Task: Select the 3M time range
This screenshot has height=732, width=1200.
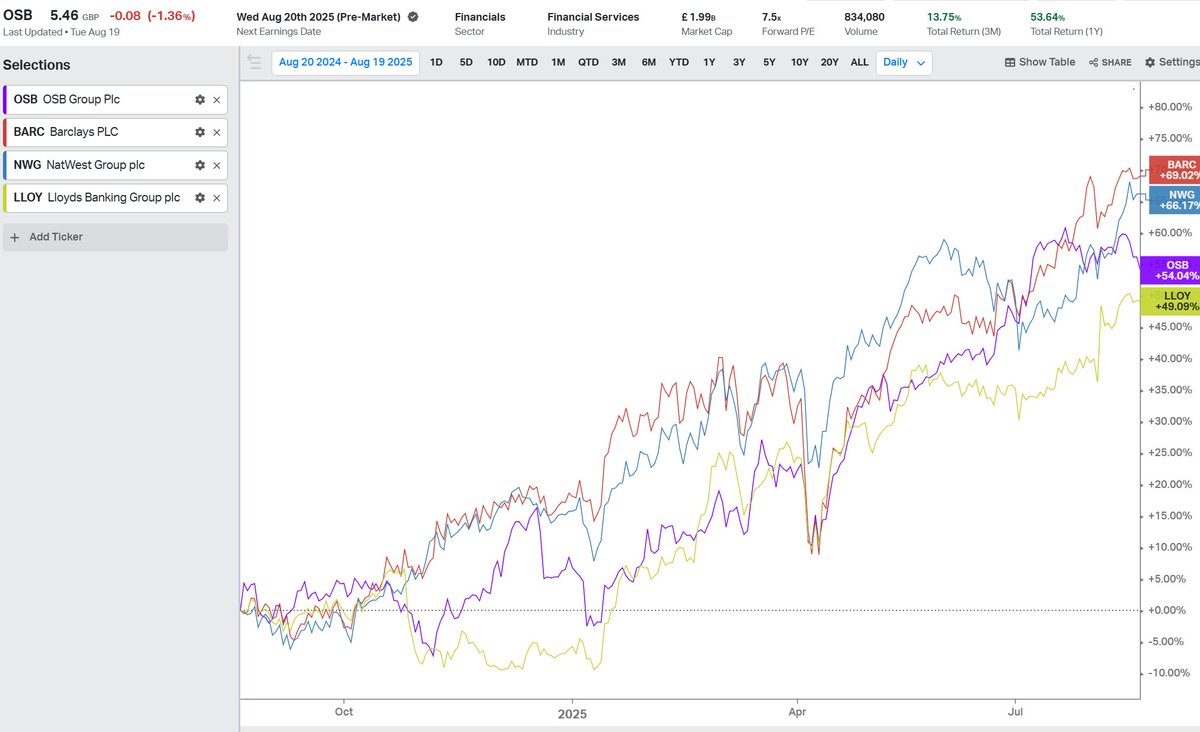Action: tap(619, 62)
